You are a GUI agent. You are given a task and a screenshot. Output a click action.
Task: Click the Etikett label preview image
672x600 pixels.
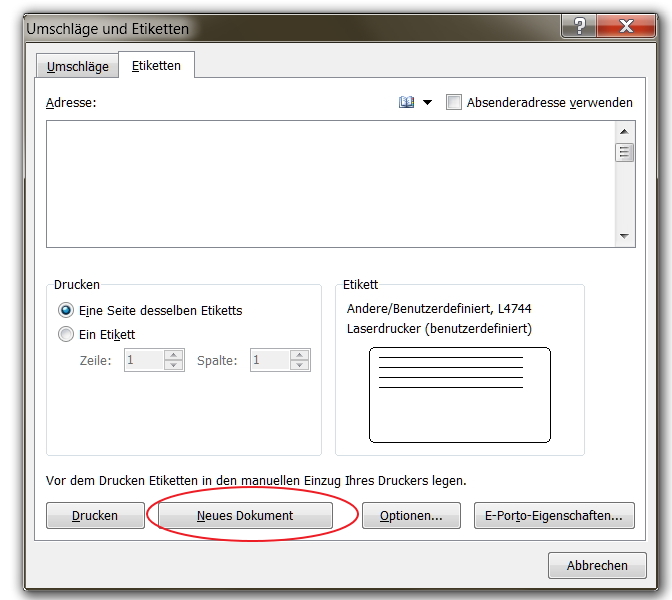459,395
